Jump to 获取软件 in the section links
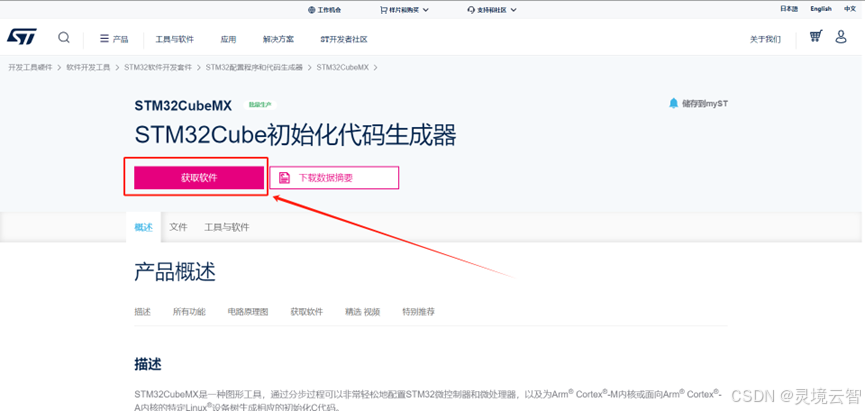Image resolution: width=865 pixels, height=411 pixels. point(307,312)
